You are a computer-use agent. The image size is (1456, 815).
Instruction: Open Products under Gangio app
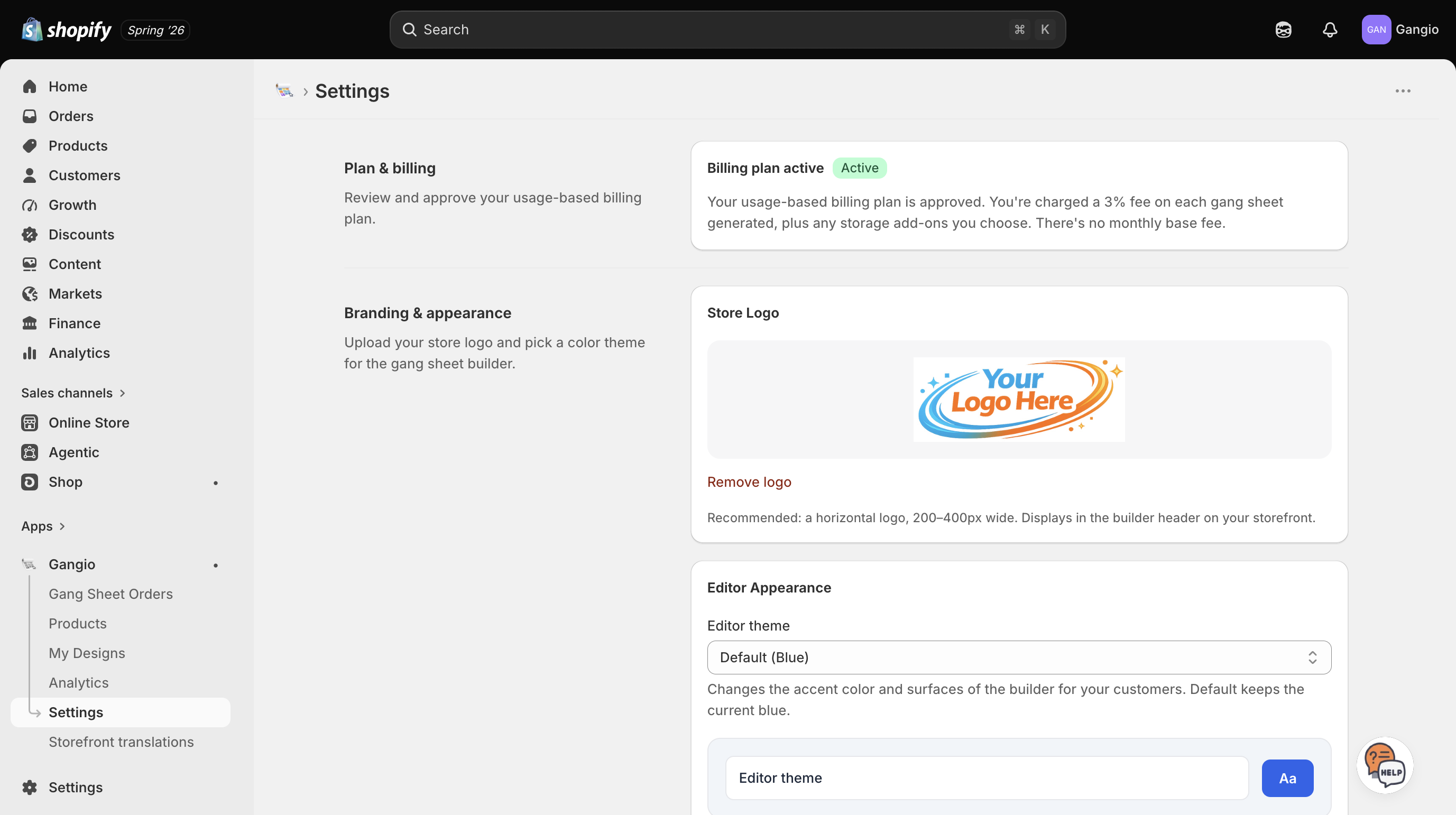coord(77,623)
